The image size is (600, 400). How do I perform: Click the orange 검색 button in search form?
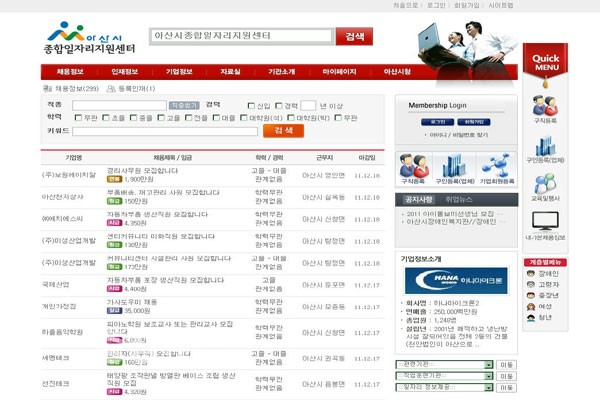point(282,130)
